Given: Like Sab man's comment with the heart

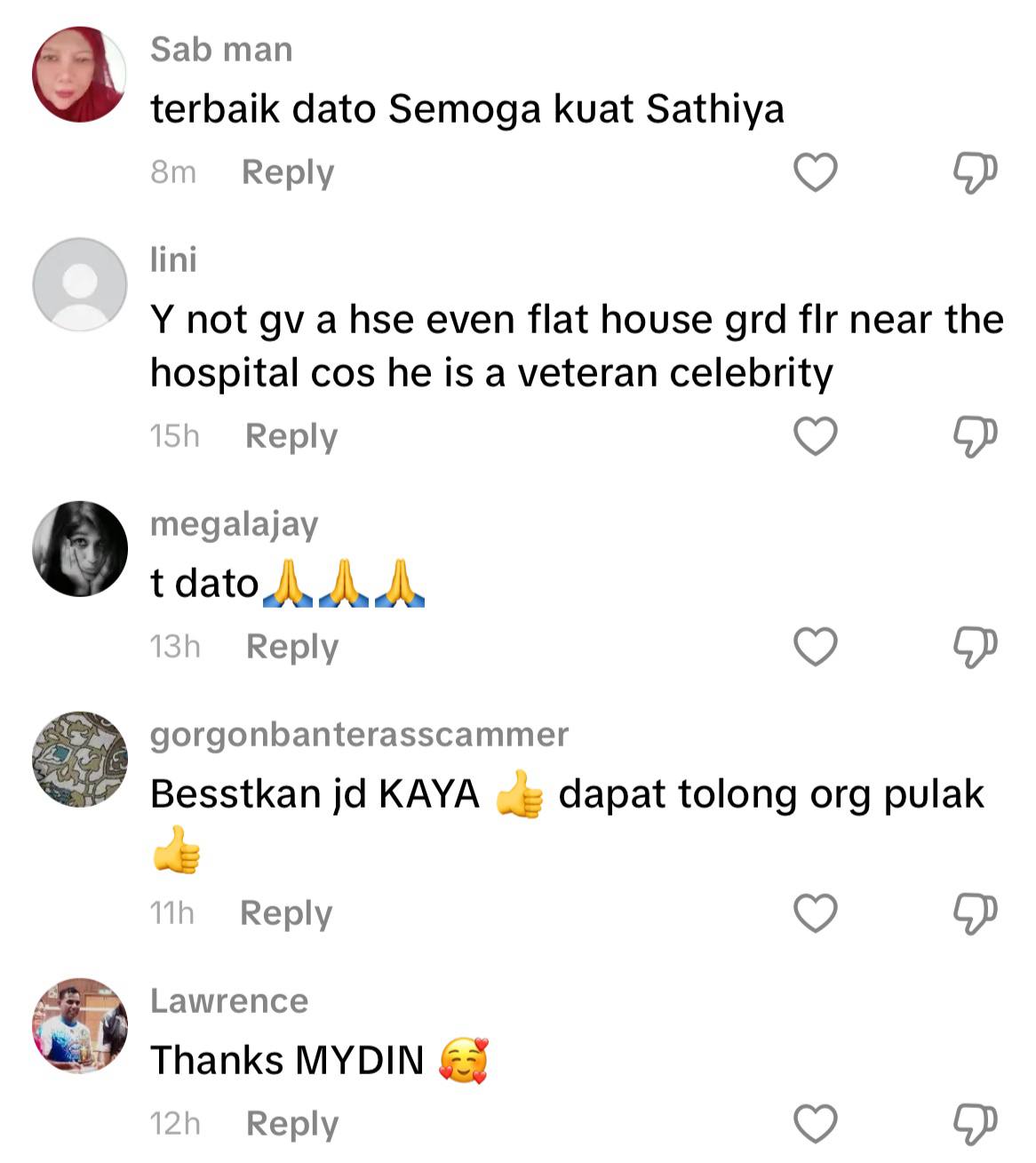Looking at the screenshot, I should pyautogui.click(x=815, y=172).
